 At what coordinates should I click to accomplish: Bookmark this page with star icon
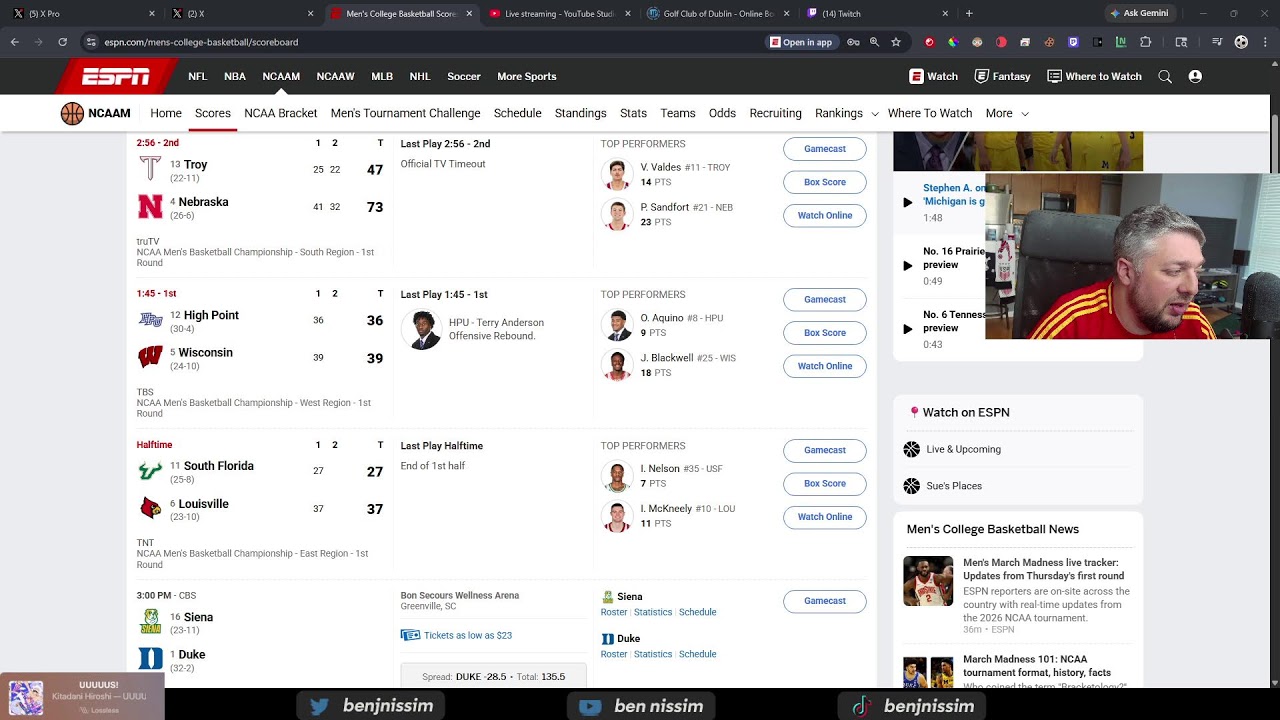(x=896, y=42)
